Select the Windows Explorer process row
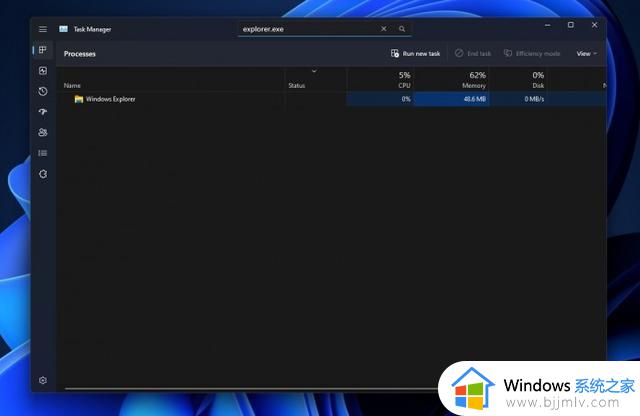 click(x=331, y=99)
